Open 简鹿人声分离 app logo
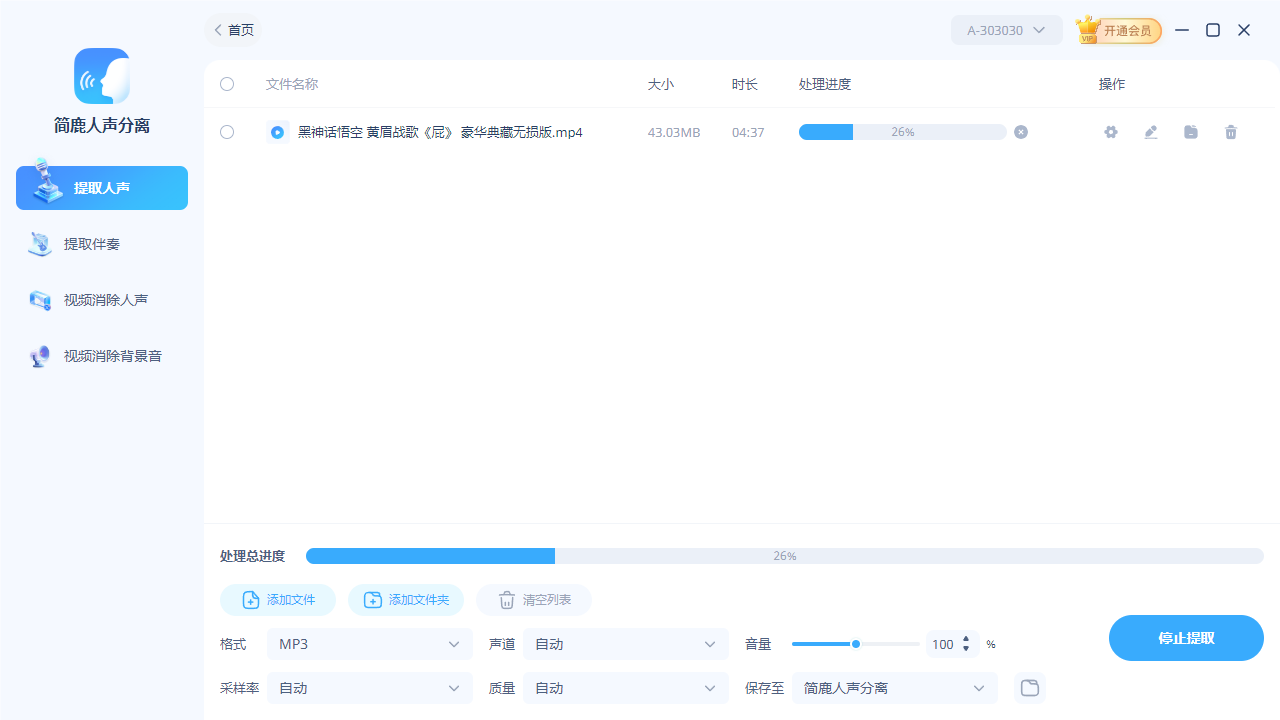Screen dimensions: 1280x720 tap(101, 76)
